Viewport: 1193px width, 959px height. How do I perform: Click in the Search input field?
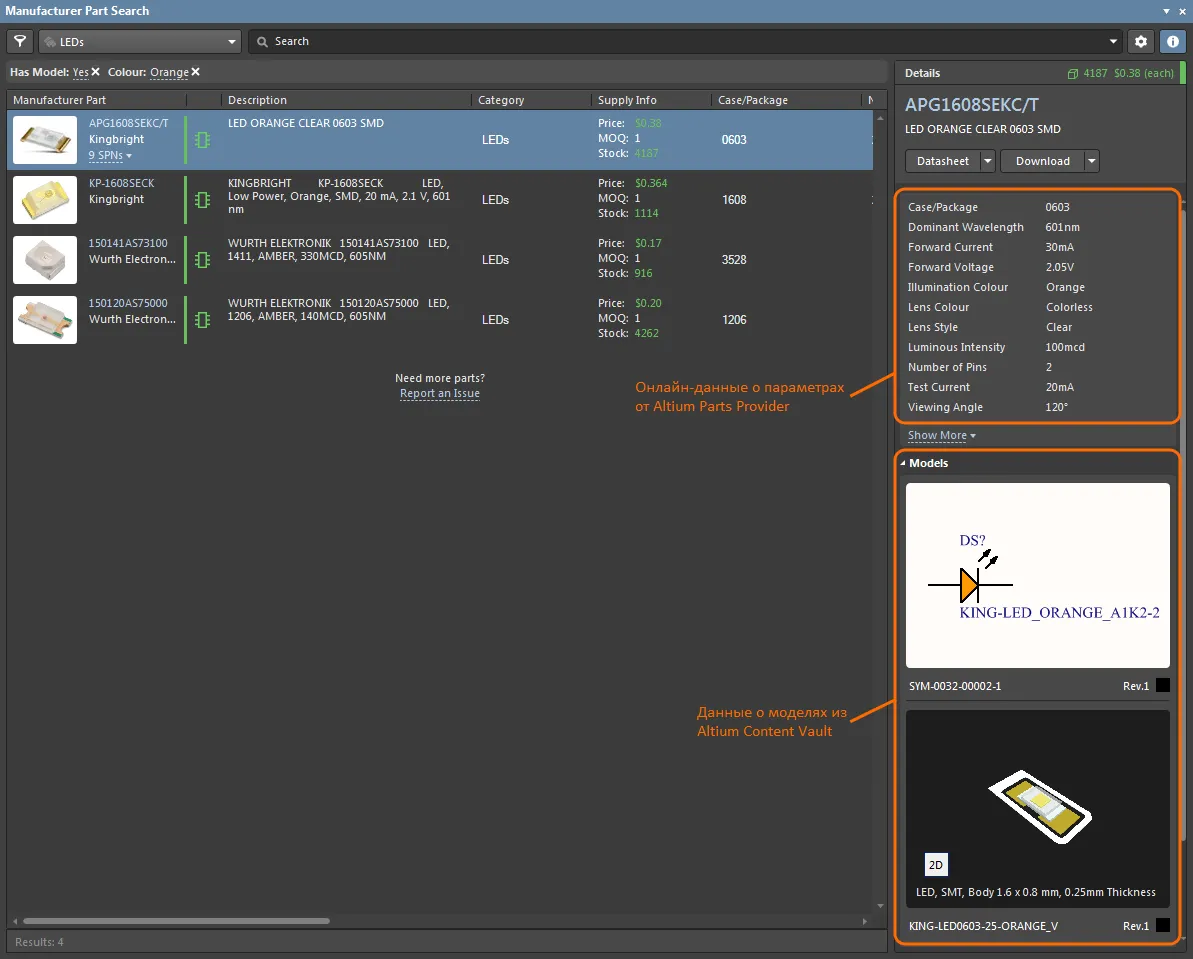(x=680, y=42)
